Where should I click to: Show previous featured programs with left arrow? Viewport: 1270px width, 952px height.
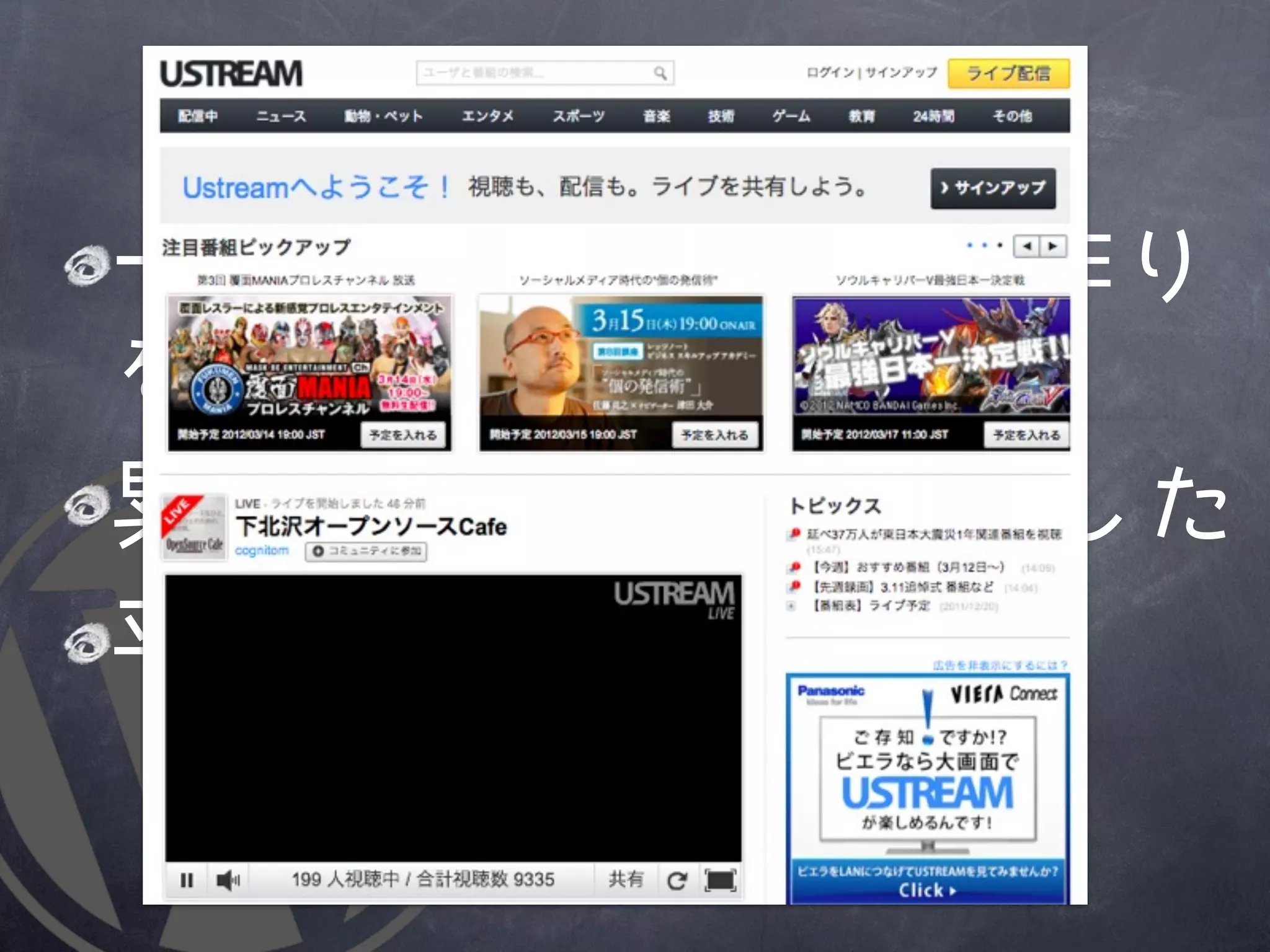click(x=1026, y=247)
